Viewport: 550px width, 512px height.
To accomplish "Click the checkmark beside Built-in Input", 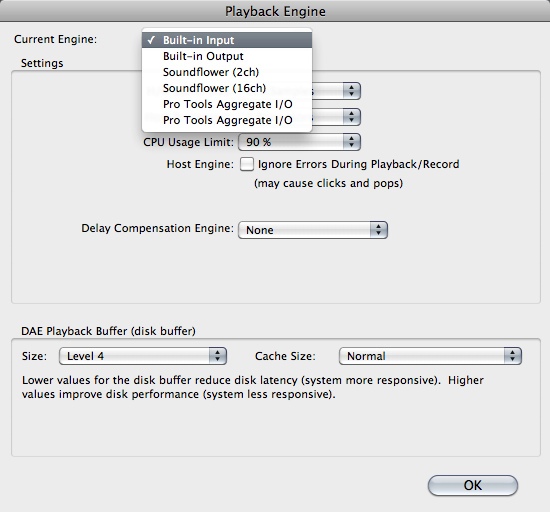I will [151, 40].
